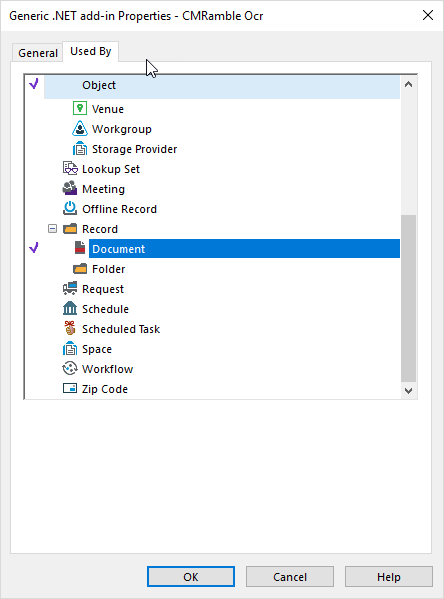Select the Record parent node label

pos(100,229)
